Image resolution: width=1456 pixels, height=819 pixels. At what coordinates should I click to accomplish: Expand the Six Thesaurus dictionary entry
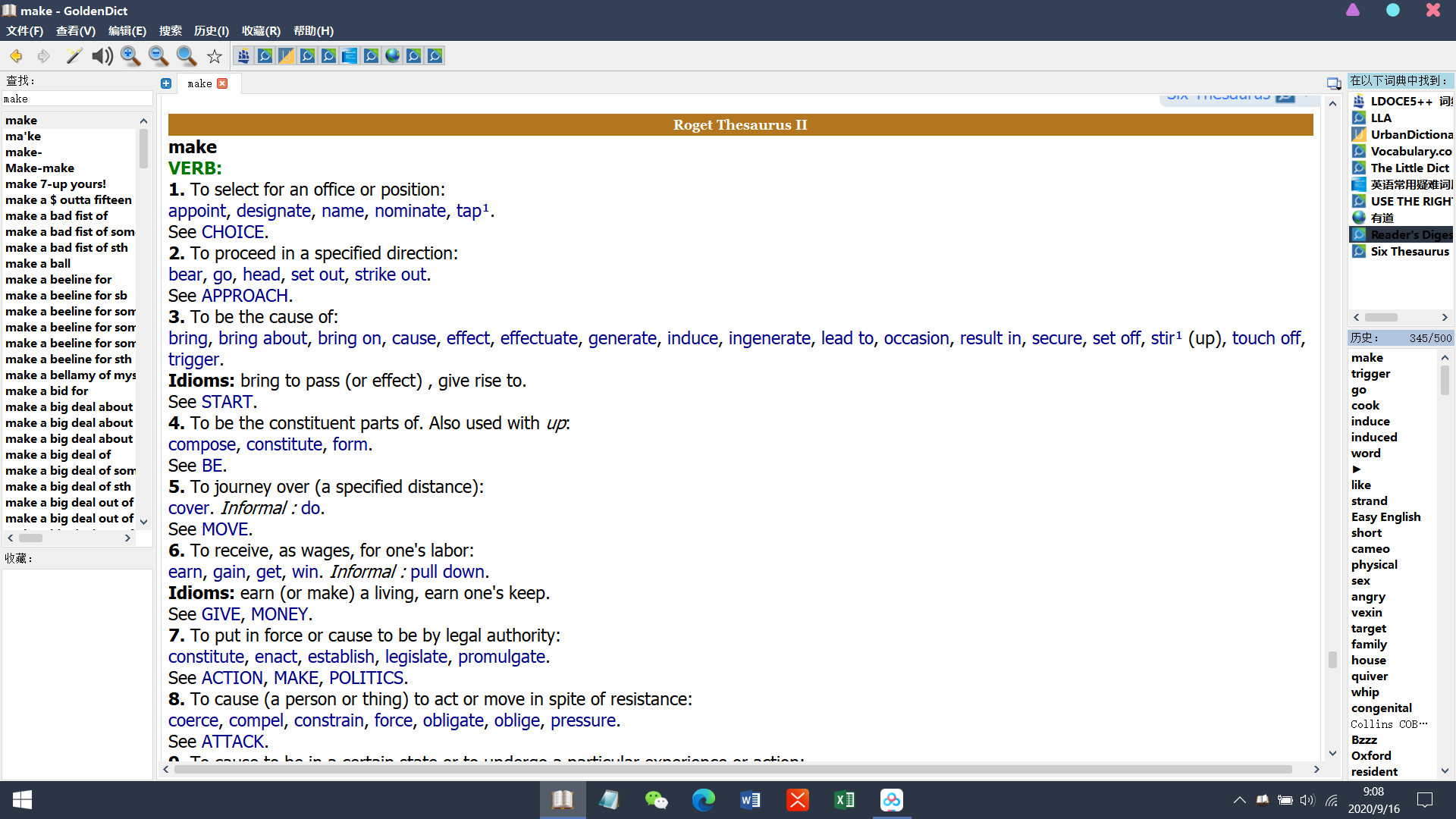pyautogui.click(x=1407, y=250)
